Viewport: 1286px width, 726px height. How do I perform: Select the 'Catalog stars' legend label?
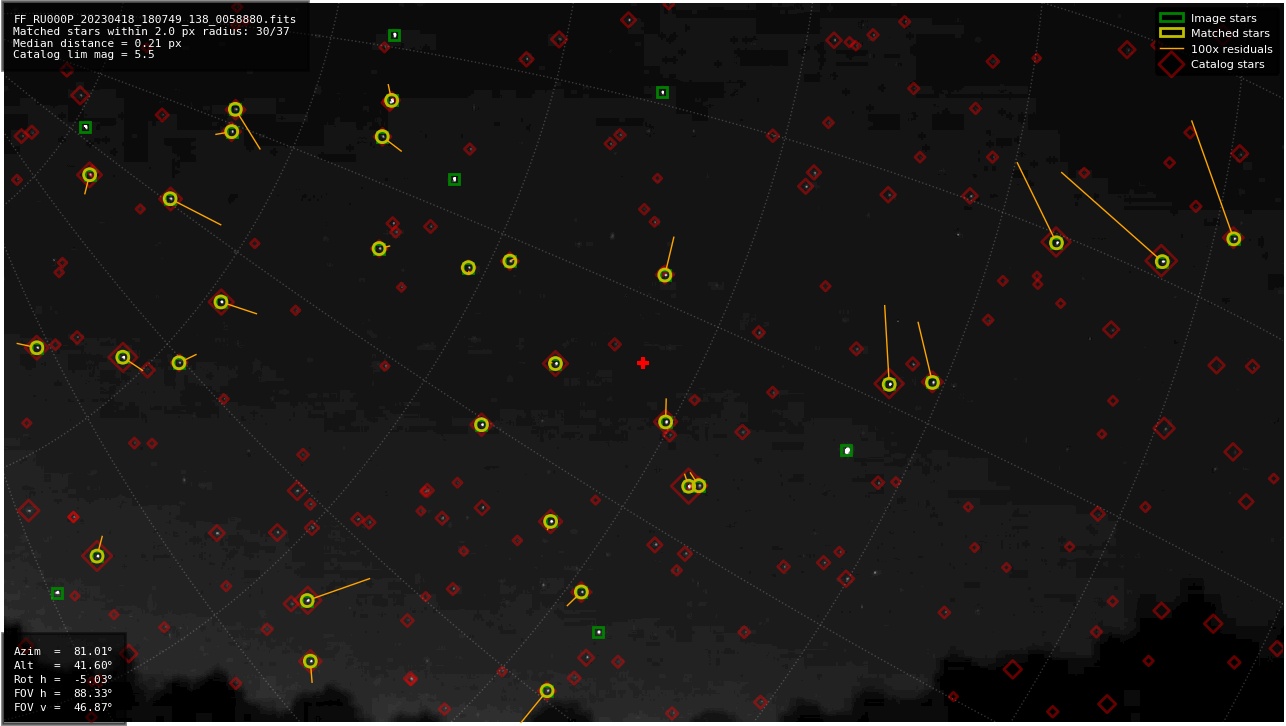pos(1227,64)
